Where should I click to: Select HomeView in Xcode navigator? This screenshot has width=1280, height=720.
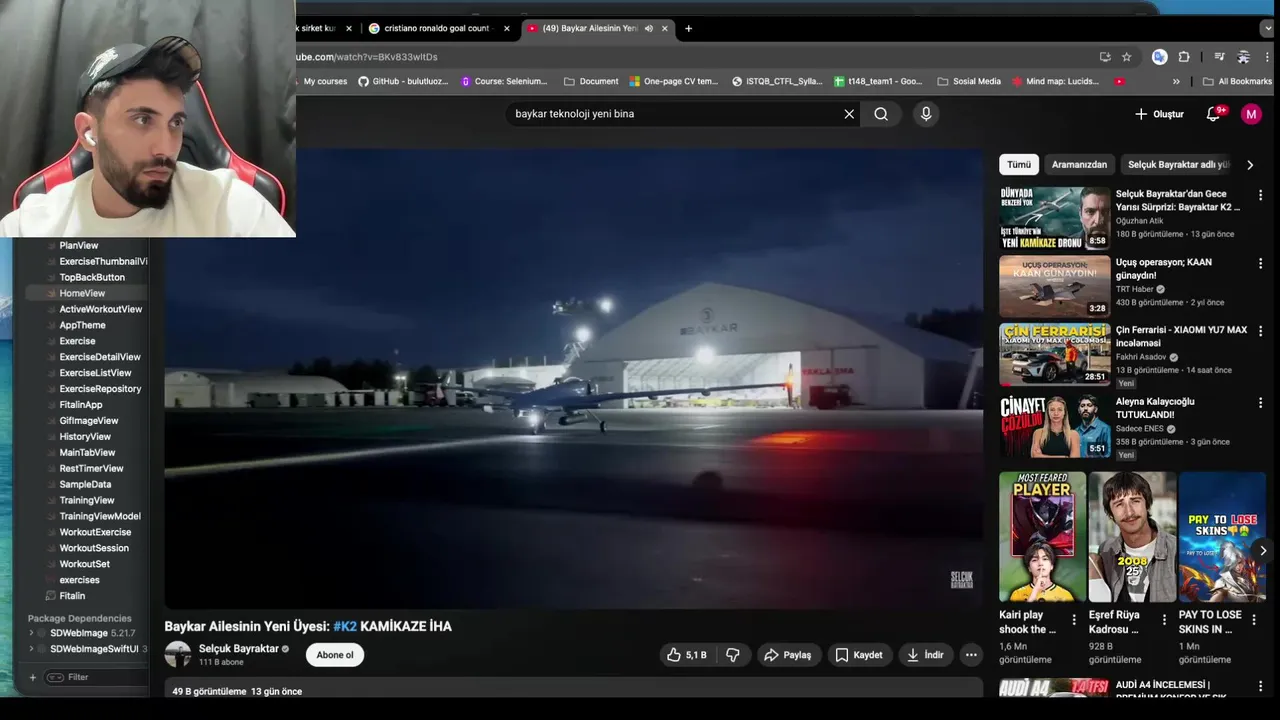pyautogui.click(x=82, y=293)
